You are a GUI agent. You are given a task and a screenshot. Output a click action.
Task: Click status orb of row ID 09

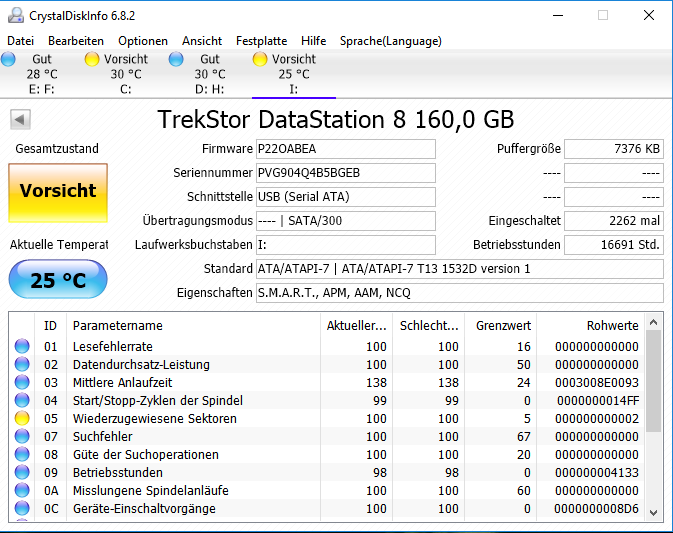tap(22, 472)
